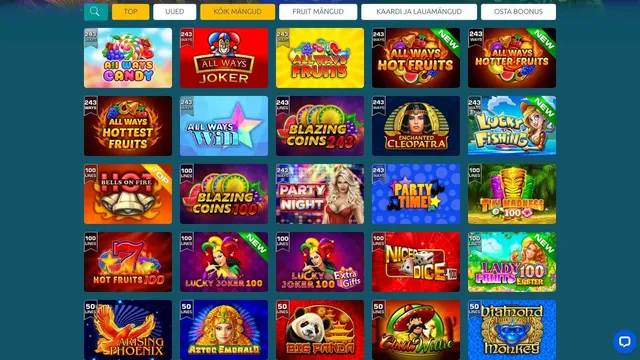Launch the Lucky Fishing game

[x=512, y=126]
